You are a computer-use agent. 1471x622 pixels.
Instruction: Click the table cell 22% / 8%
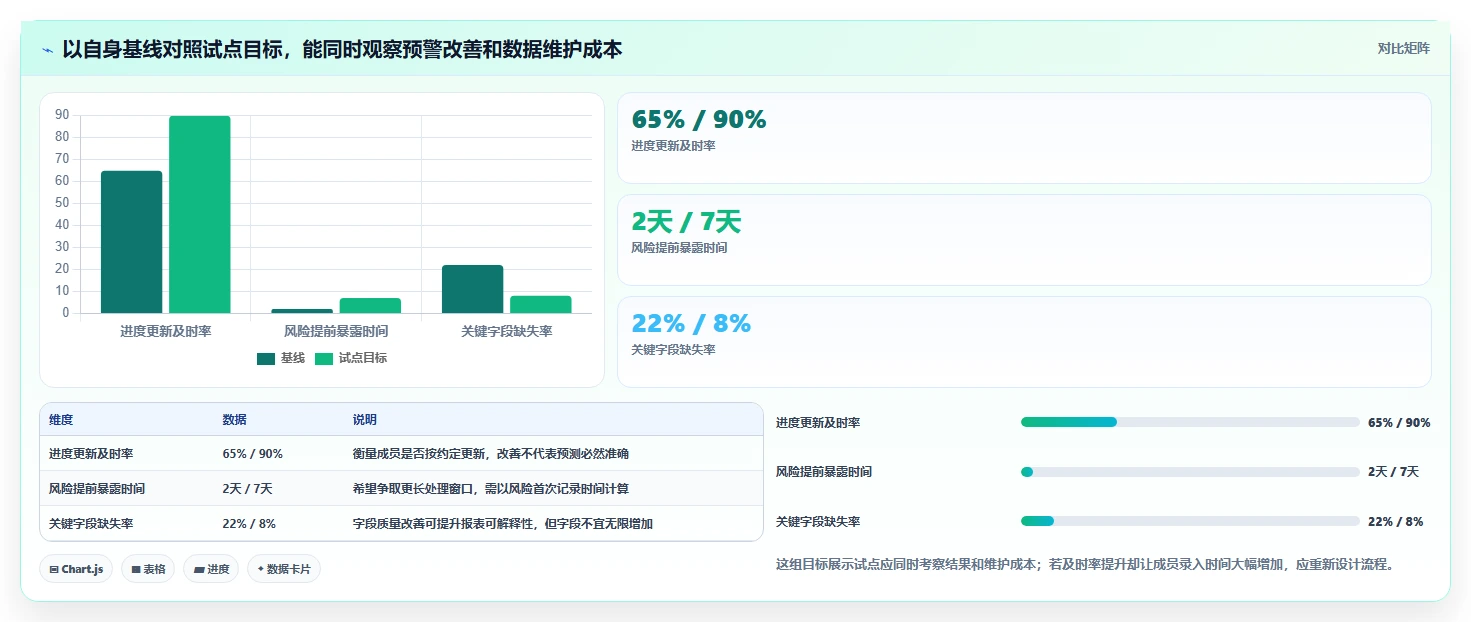pyautogui.click(x=249, y=524)
